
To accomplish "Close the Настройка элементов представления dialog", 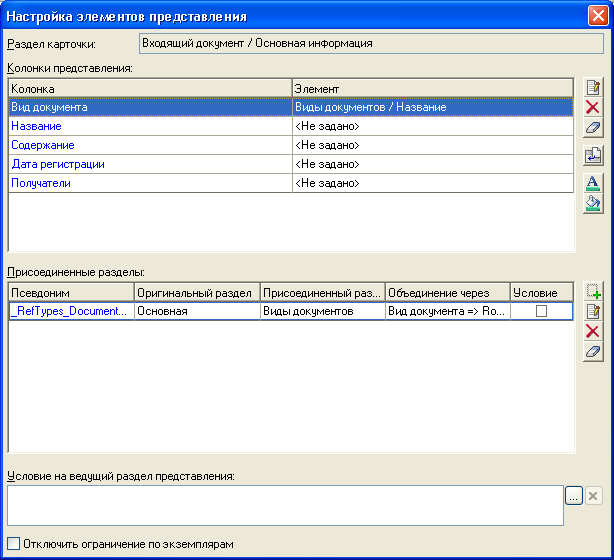I will point(597,17).
